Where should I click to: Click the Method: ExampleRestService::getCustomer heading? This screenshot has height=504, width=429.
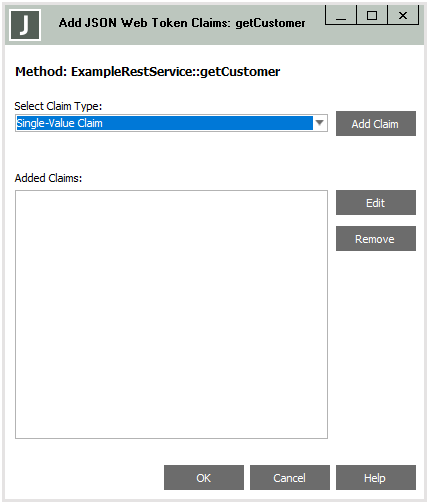pyautogui.click(x=147, y=72)
